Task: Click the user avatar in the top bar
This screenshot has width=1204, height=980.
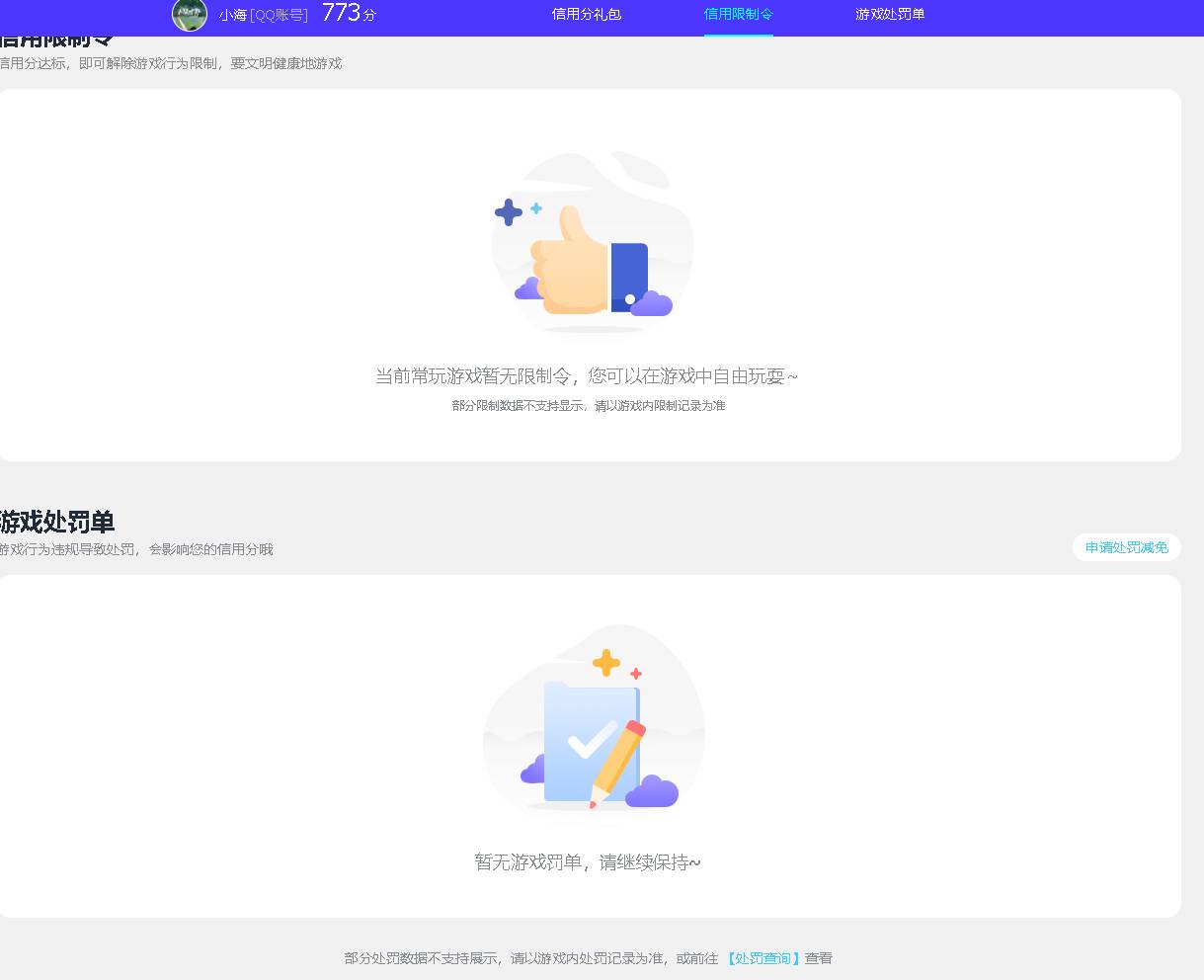Action: (189, 16)
